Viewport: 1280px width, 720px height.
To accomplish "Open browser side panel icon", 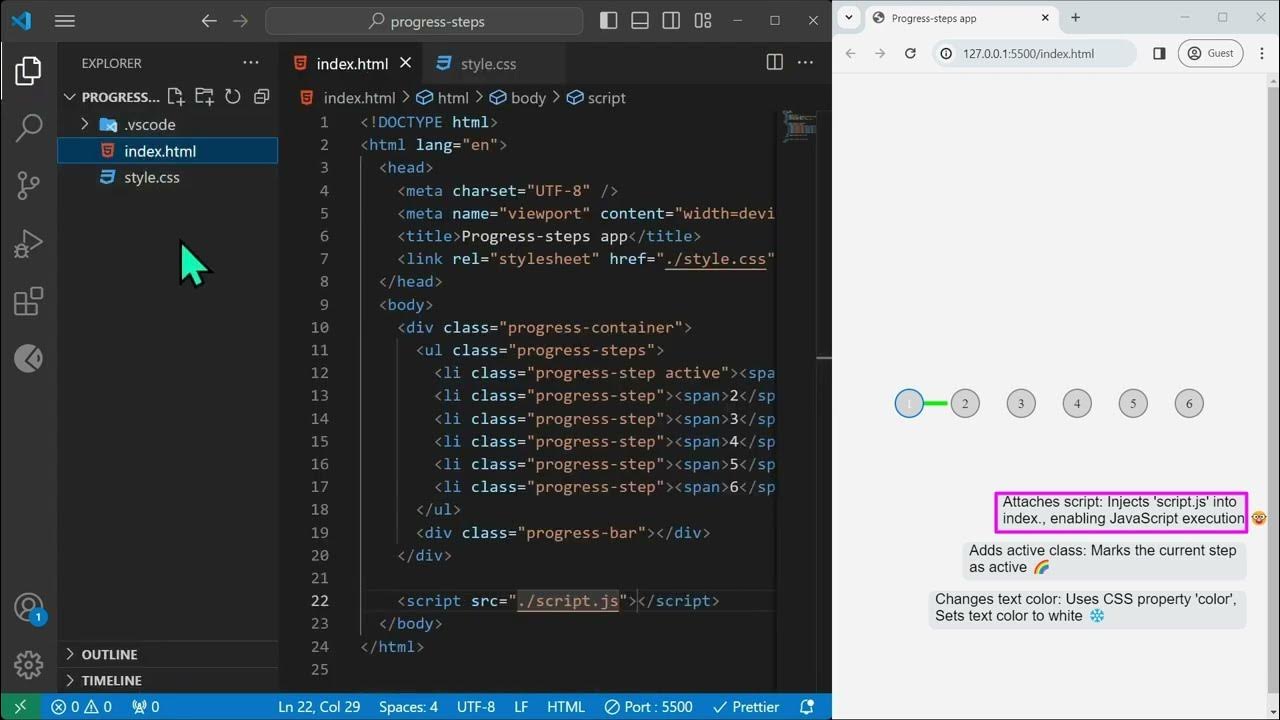I will pyautogui.click(x=1159, y=53).
